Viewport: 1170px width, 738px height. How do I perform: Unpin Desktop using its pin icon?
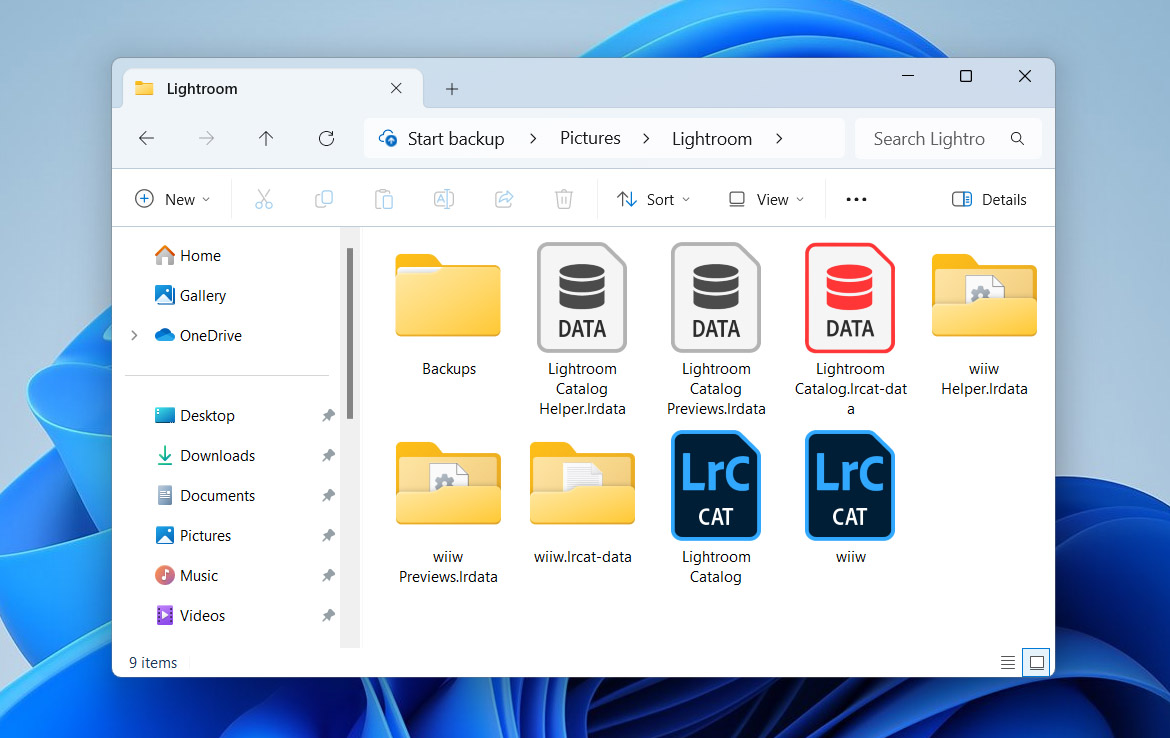(x=328, y=416)
